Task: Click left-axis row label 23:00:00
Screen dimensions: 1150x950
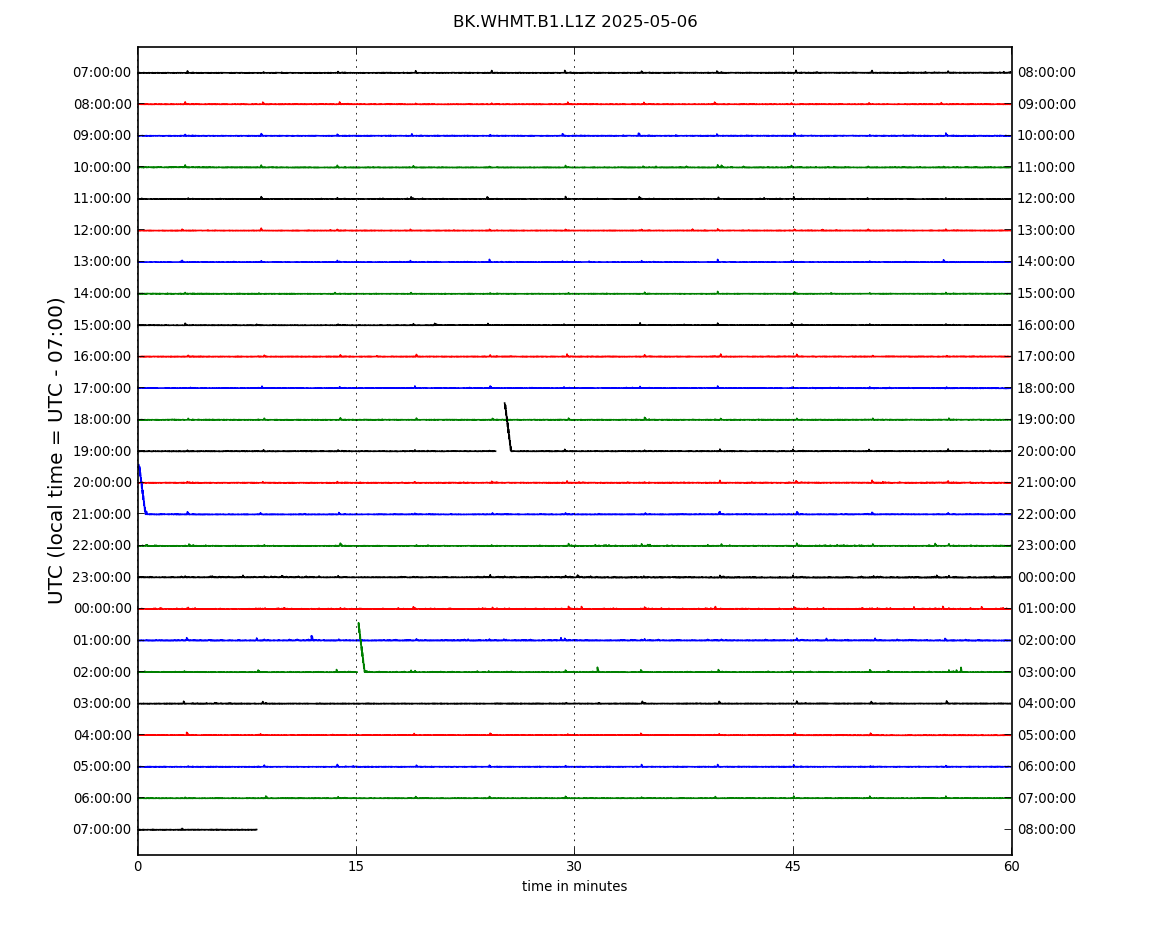Action: [x=103, y=577]
